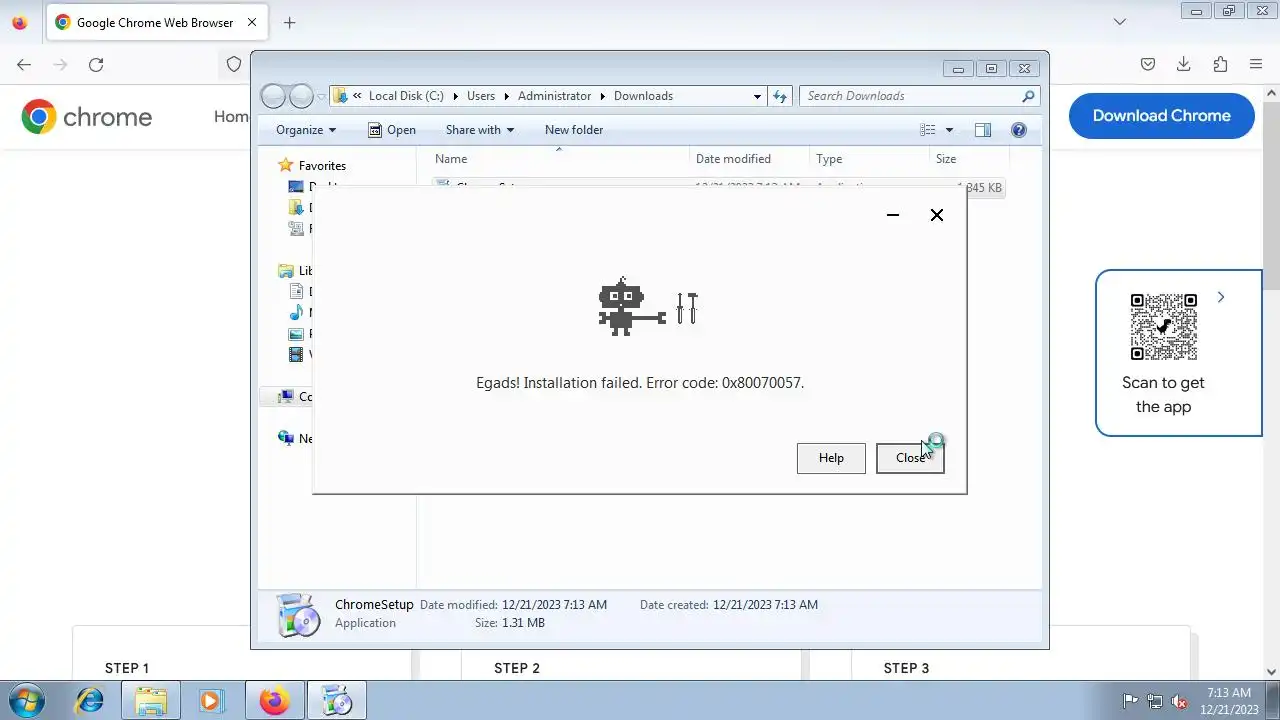Select Users in address breadcrumb
The width and height of the screenshot is (1280, 720).
(x=481, y=96)
